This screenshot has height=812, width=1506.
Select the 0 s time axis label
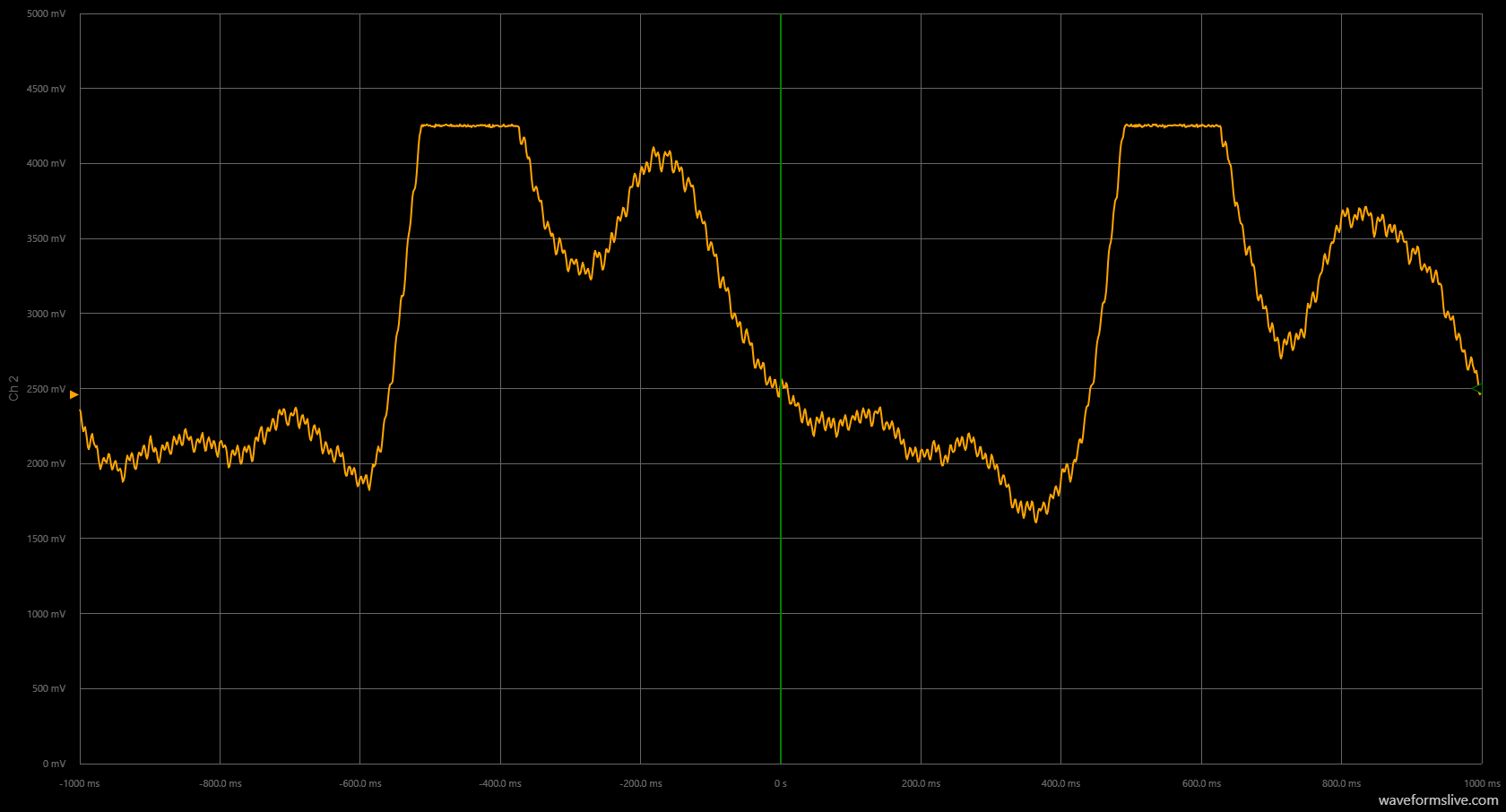pos(780,783)
